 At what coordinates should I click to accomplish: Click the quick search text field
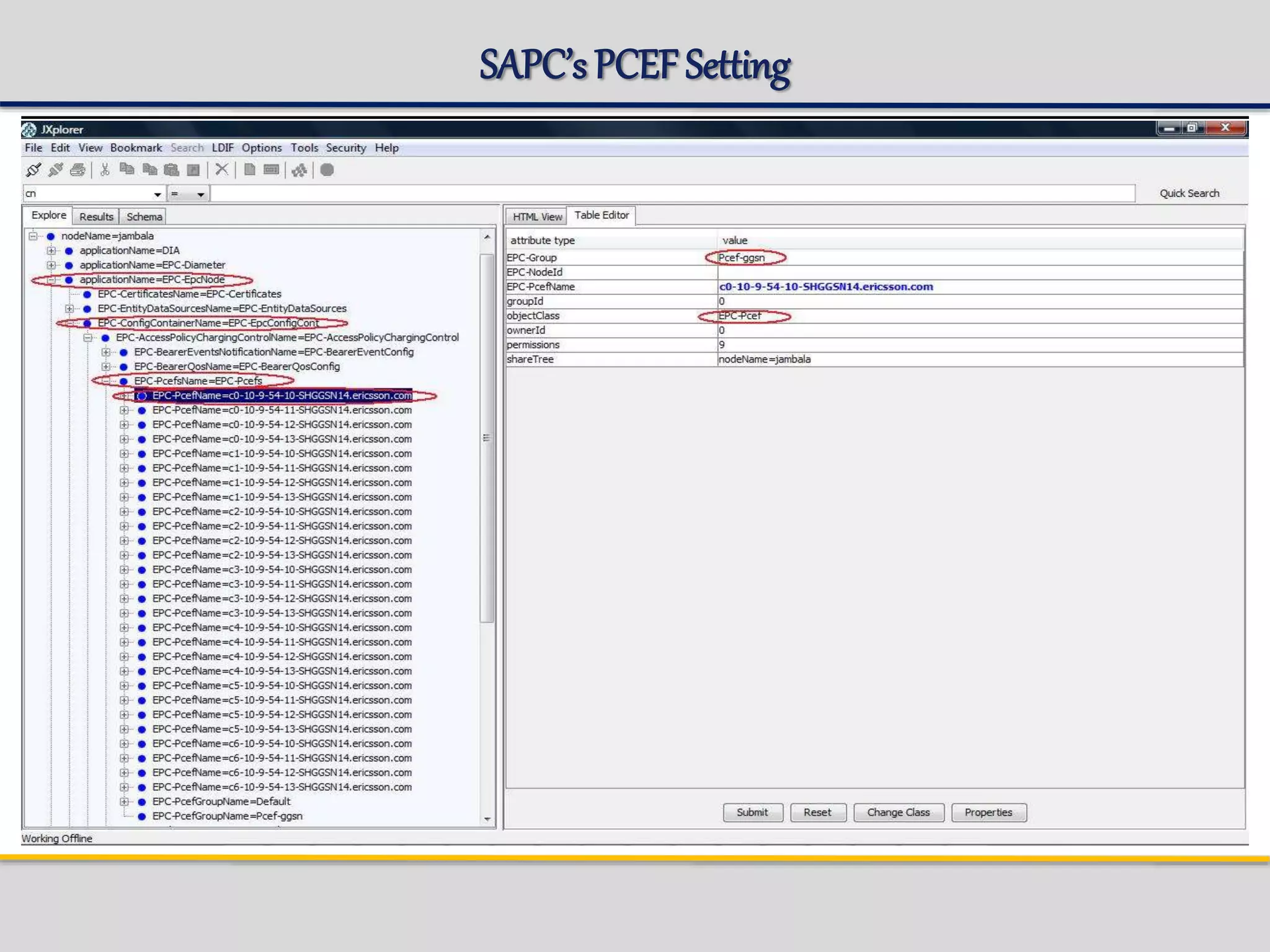coord(673,193)
